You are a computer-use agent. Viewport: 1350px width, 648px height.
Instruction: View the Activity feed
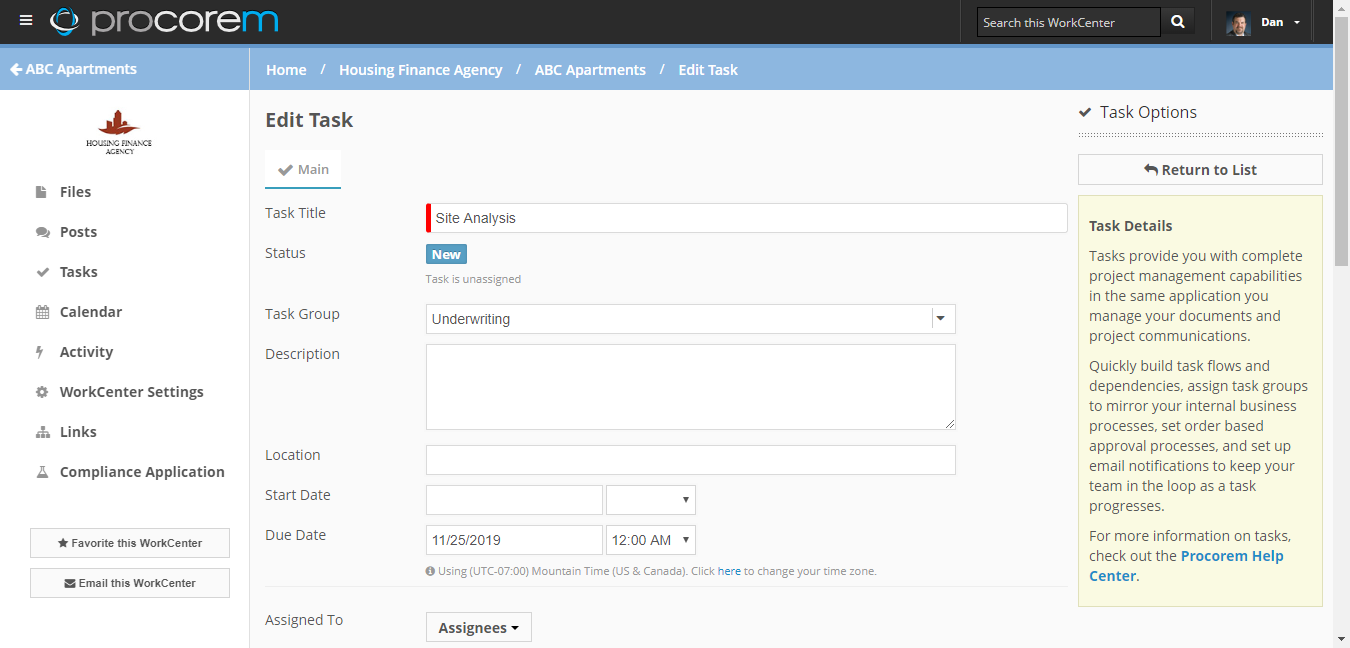click(84, 351)
